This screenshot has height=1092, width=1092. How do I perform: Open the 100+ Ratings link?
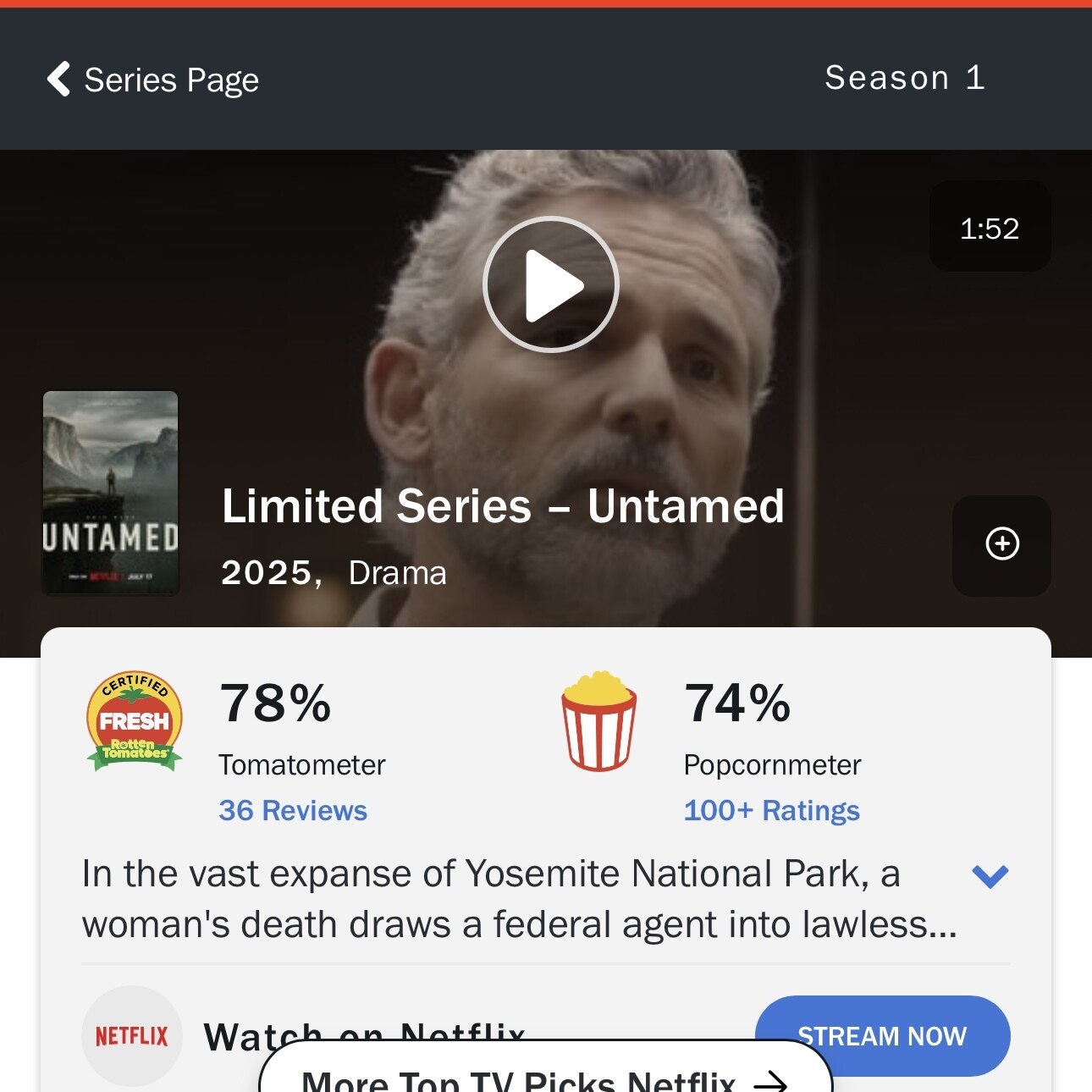point(772,810)
